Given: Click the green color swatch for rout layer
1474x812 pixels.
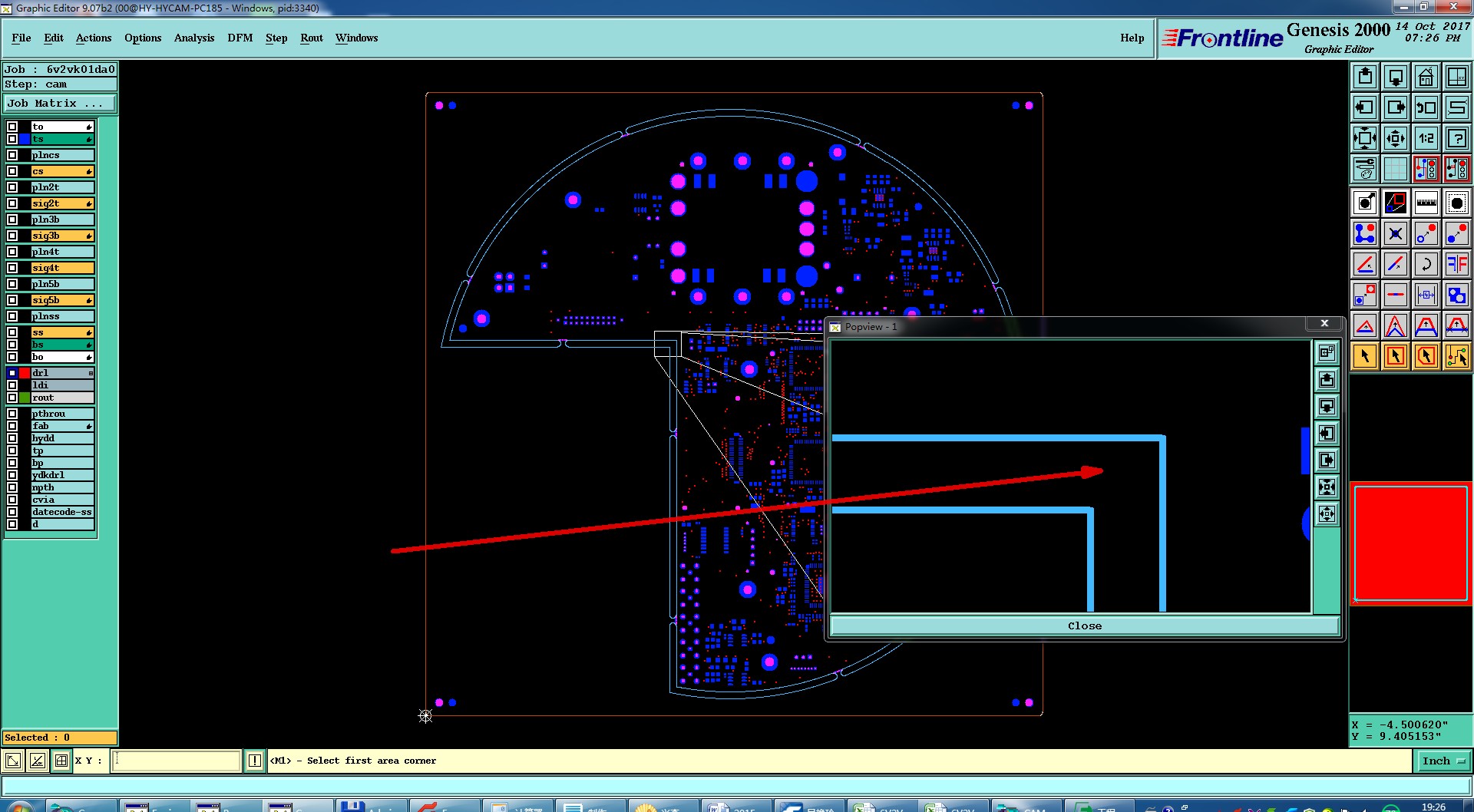Looking at the screenshot, I should [x=25, y=398].
